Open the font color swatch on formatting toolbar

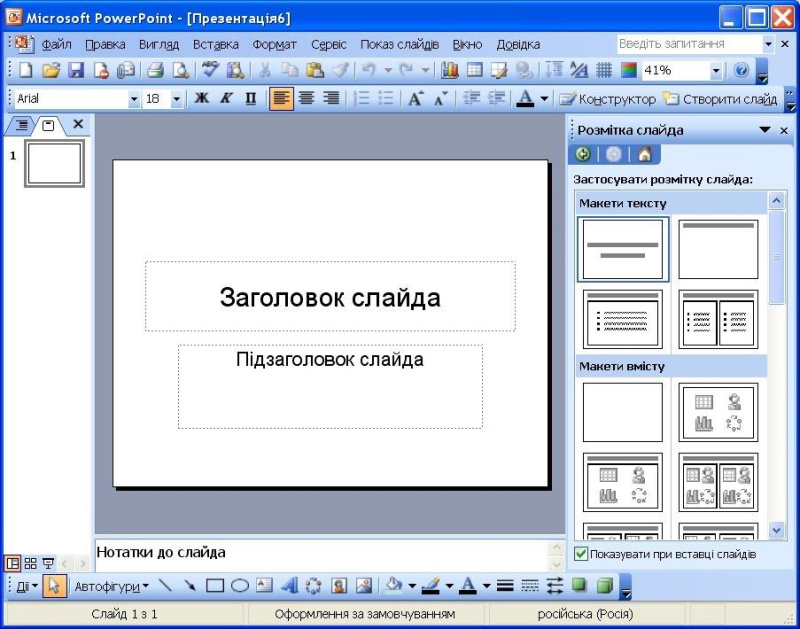[525, 98]
